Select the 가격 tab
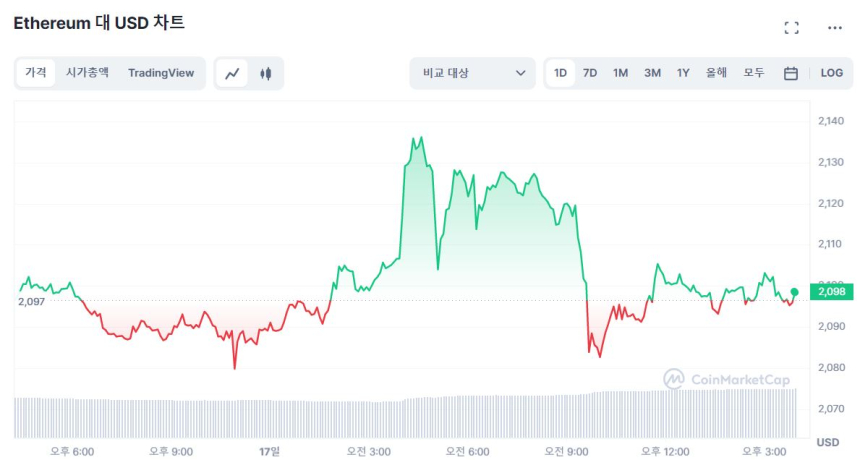The image size is (860, 460). tap(36, 73)
